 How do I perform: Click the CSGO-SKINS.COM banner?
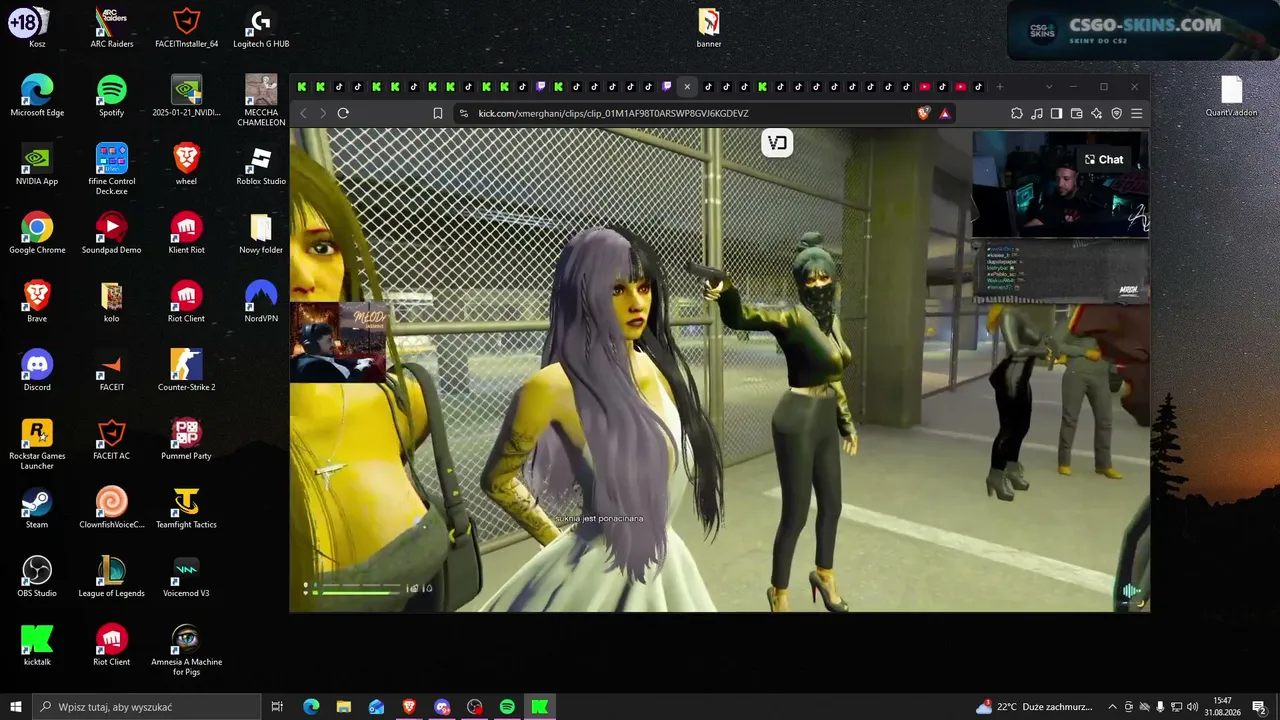coord(1143,29)
